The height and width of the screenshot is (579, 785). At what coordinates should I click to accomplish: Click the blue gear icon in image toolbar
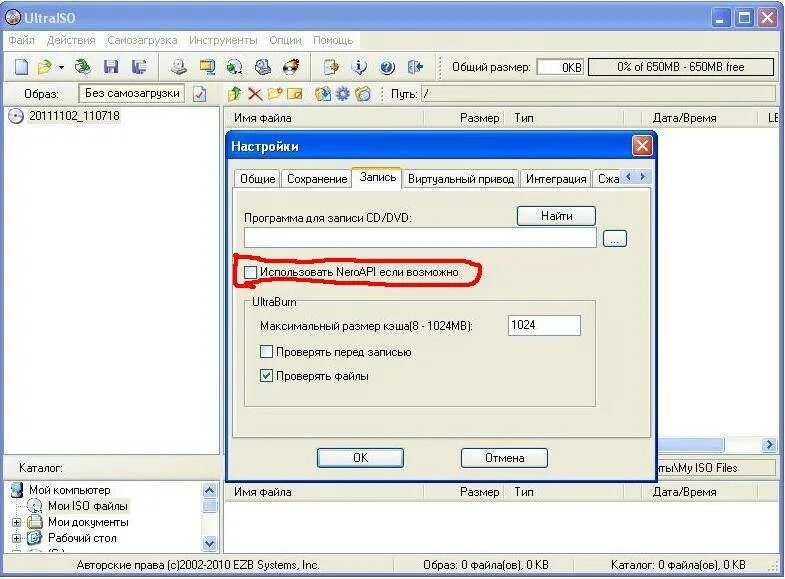(x=342, y=94)
